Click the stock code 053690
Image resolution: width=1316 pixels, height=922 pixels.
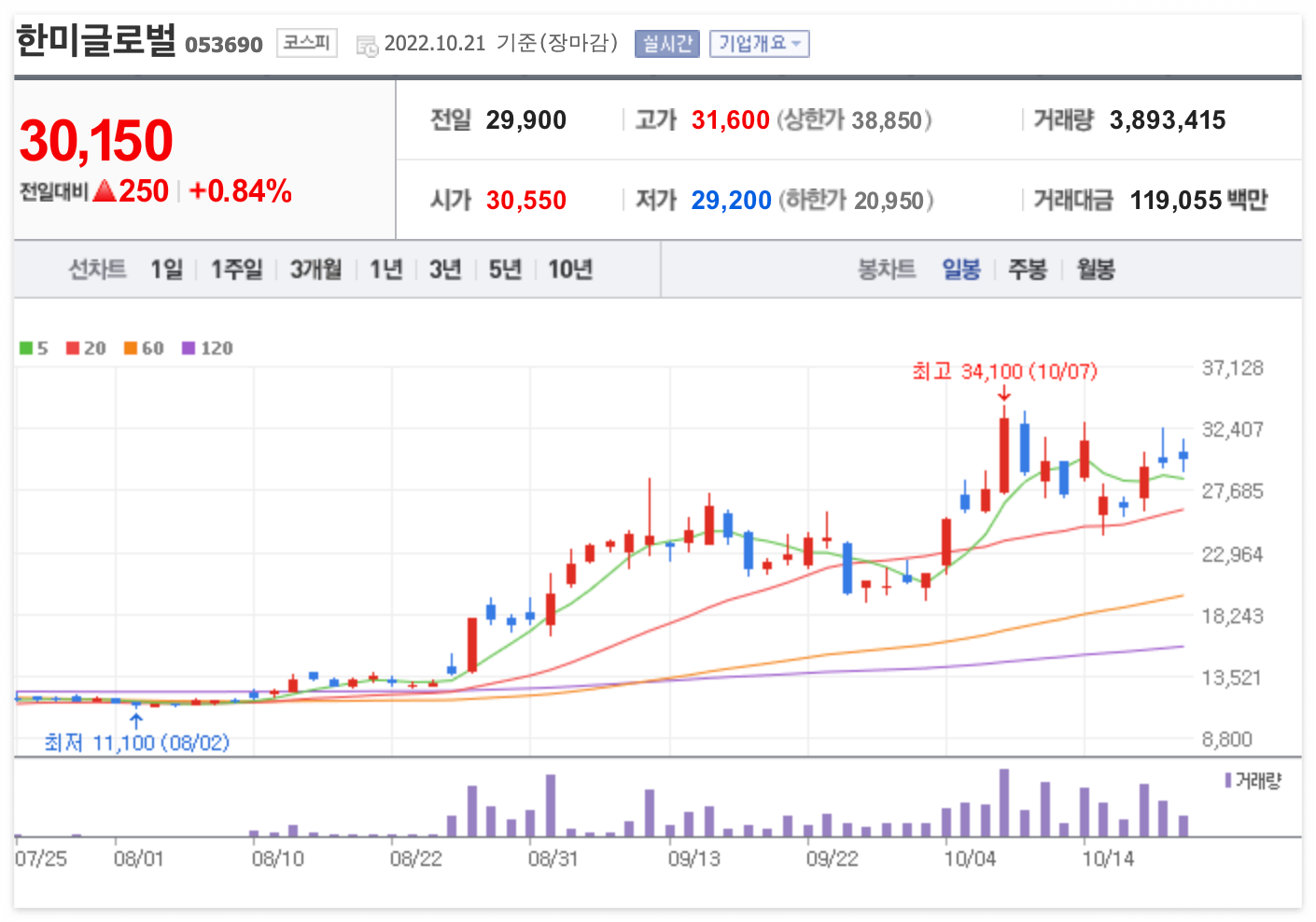point(224,45)
